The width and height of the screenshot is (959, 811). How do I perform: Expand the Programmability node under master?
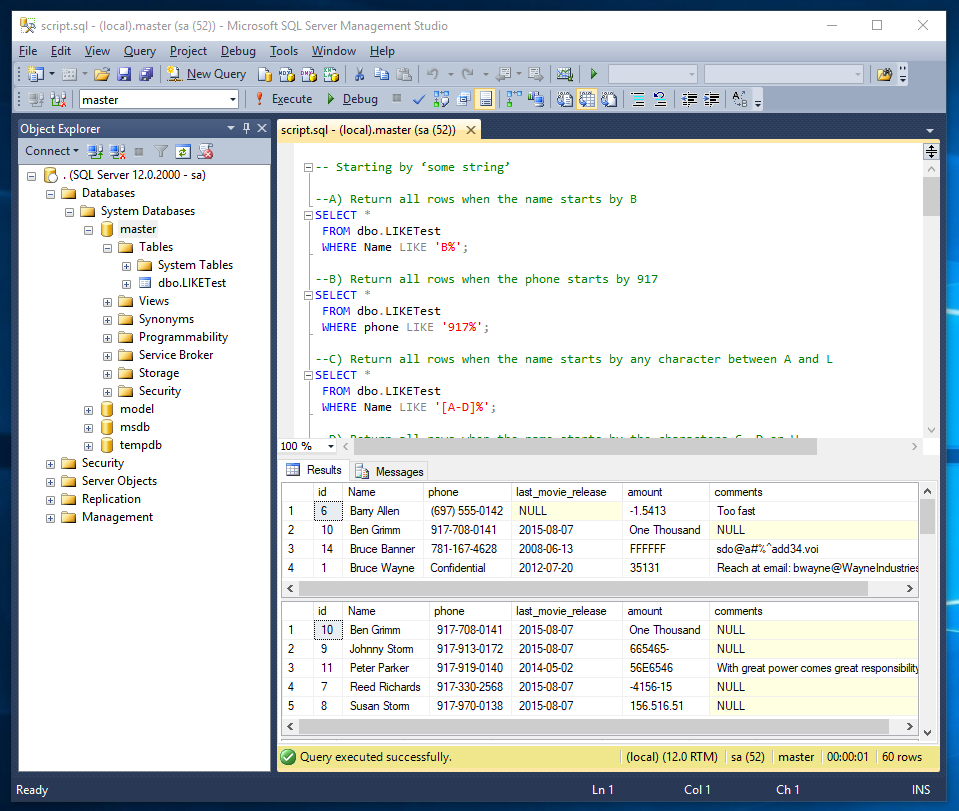[107, 337]
